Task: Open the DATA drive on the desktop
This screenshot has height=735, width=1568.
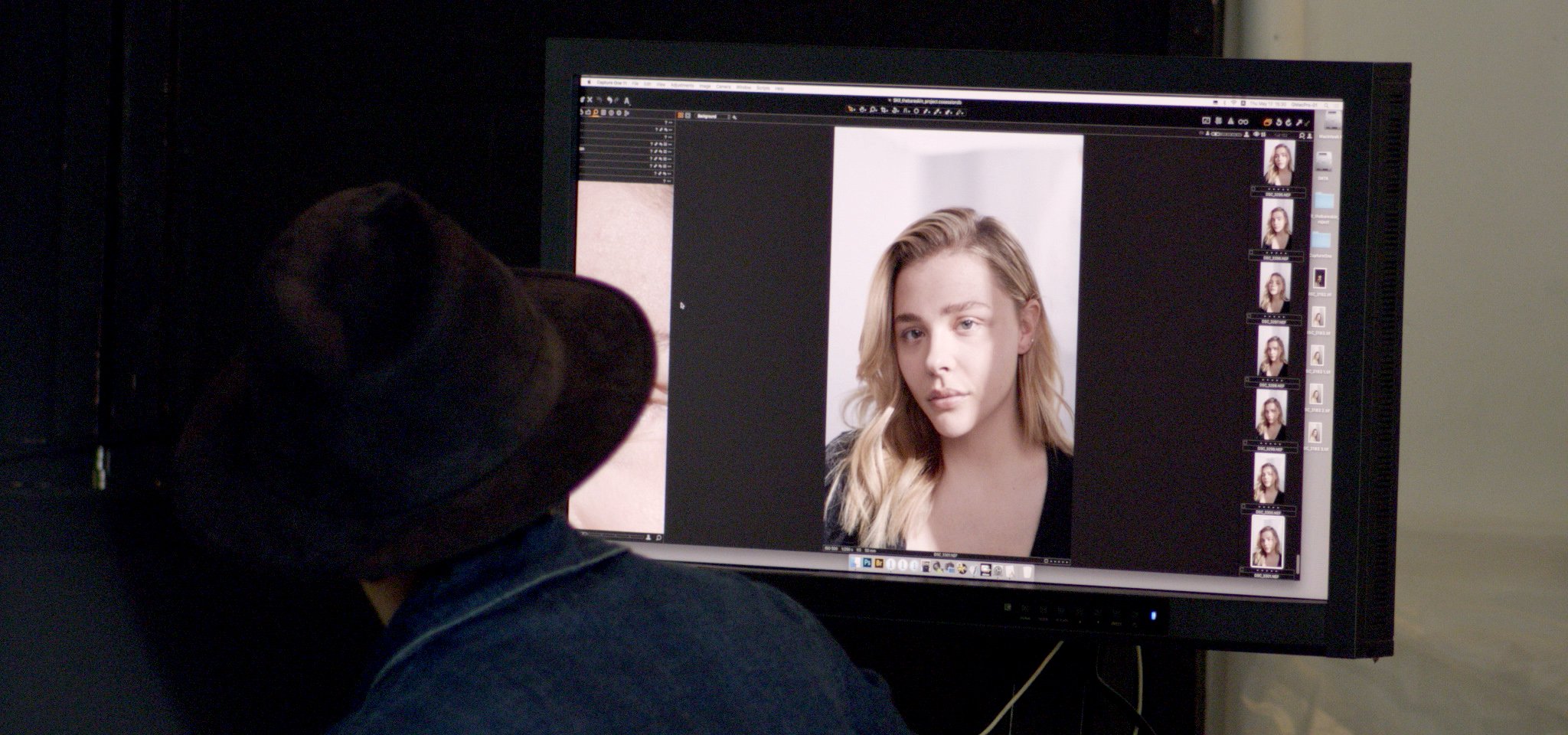Action: tap(1324, 161)
